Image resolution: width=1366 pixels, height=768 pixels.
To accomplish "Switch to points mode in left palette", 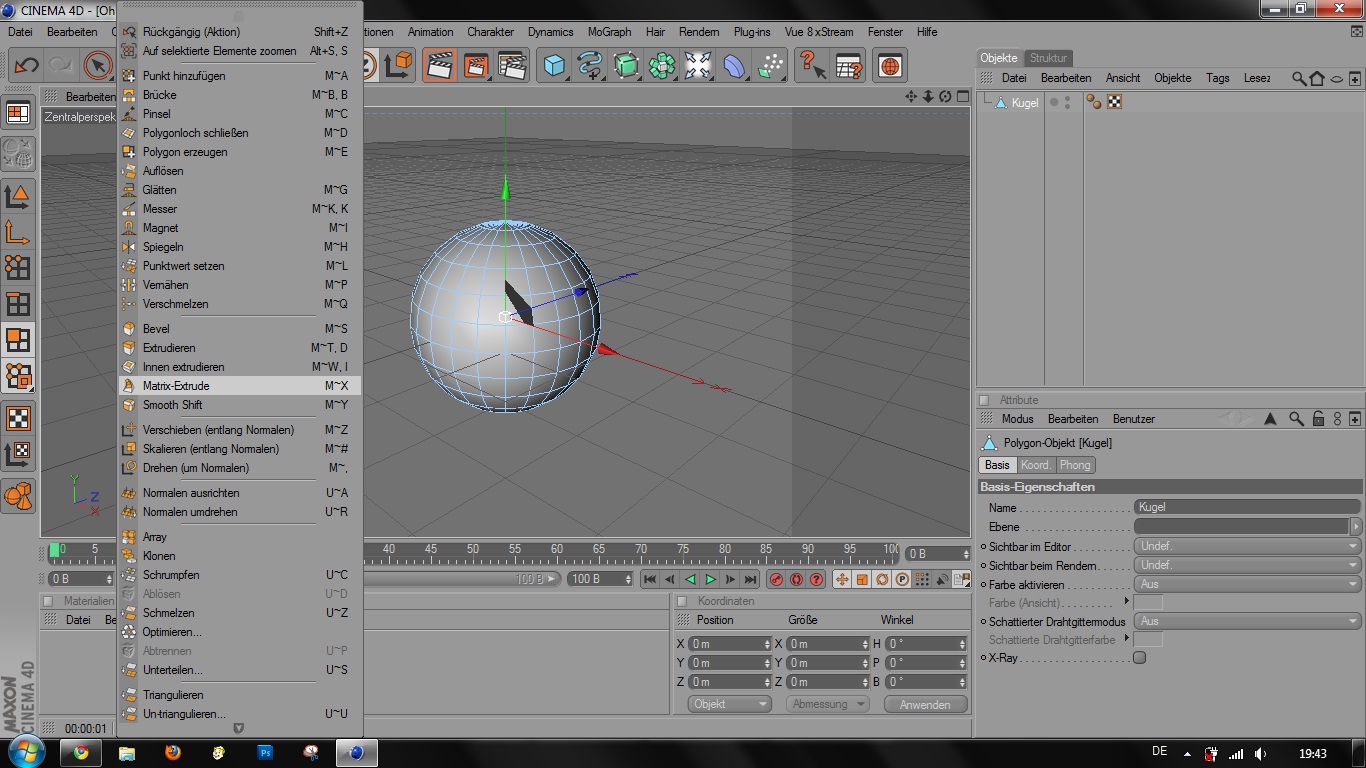I will click(18, 267).
